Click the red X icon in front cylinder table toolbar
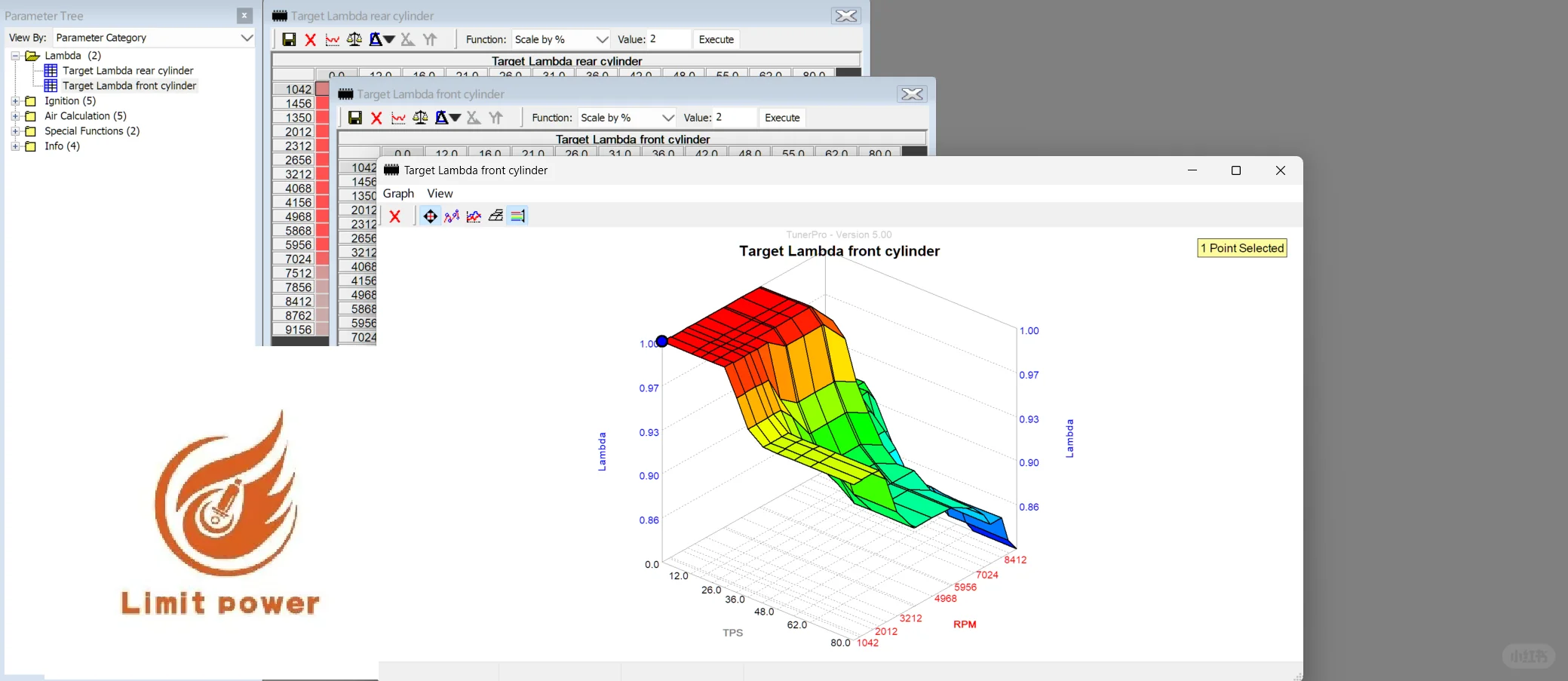Screen dimensions: 1568x681 point(376,118)
